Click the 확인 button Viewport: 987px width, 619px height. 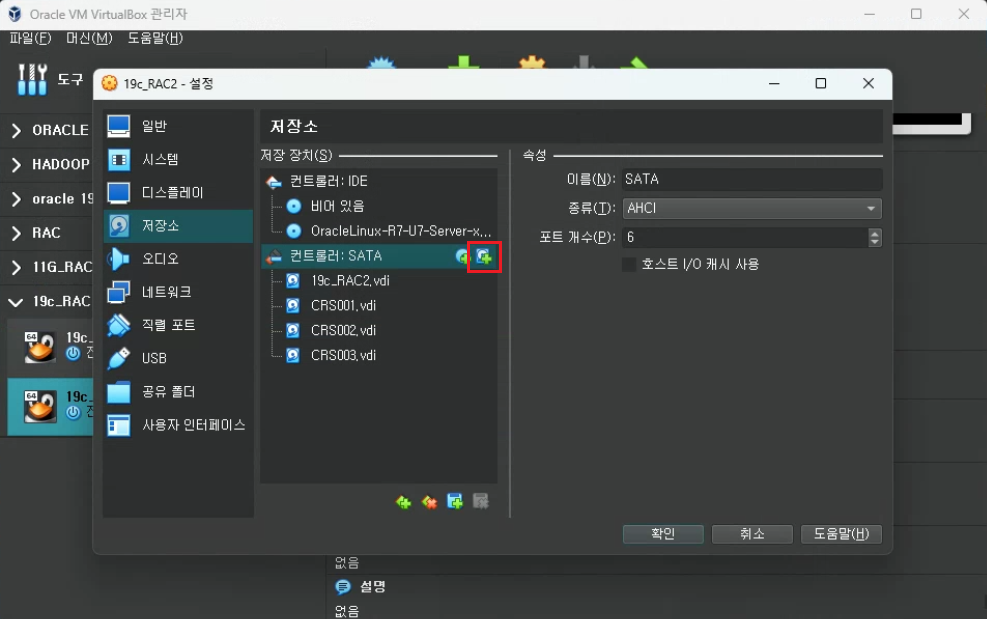663,534
